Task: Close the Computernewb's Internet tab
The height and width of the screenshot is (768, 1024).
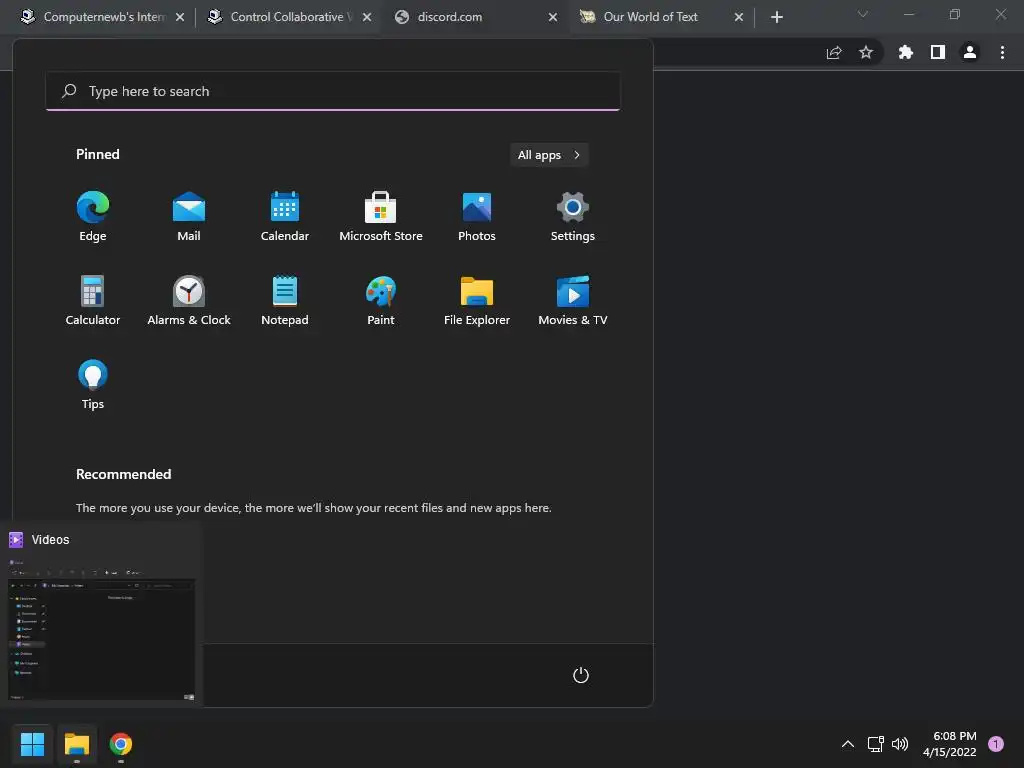Action: pyautogui.click(x=180, y=17)
